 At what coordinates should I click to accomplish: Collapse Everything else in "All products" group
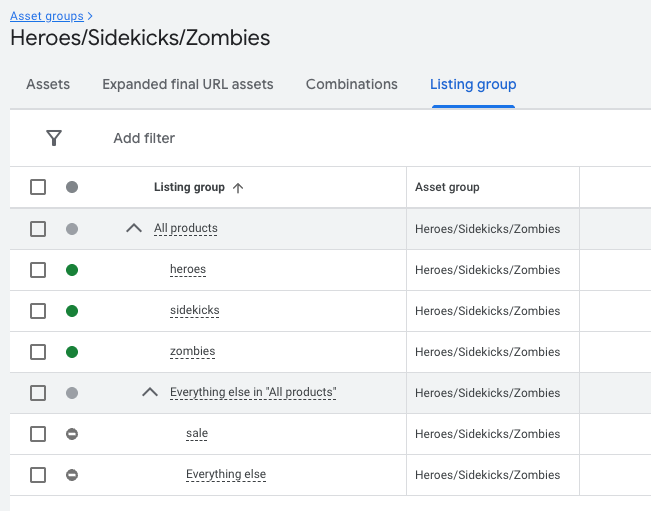(x=150, y=393)
